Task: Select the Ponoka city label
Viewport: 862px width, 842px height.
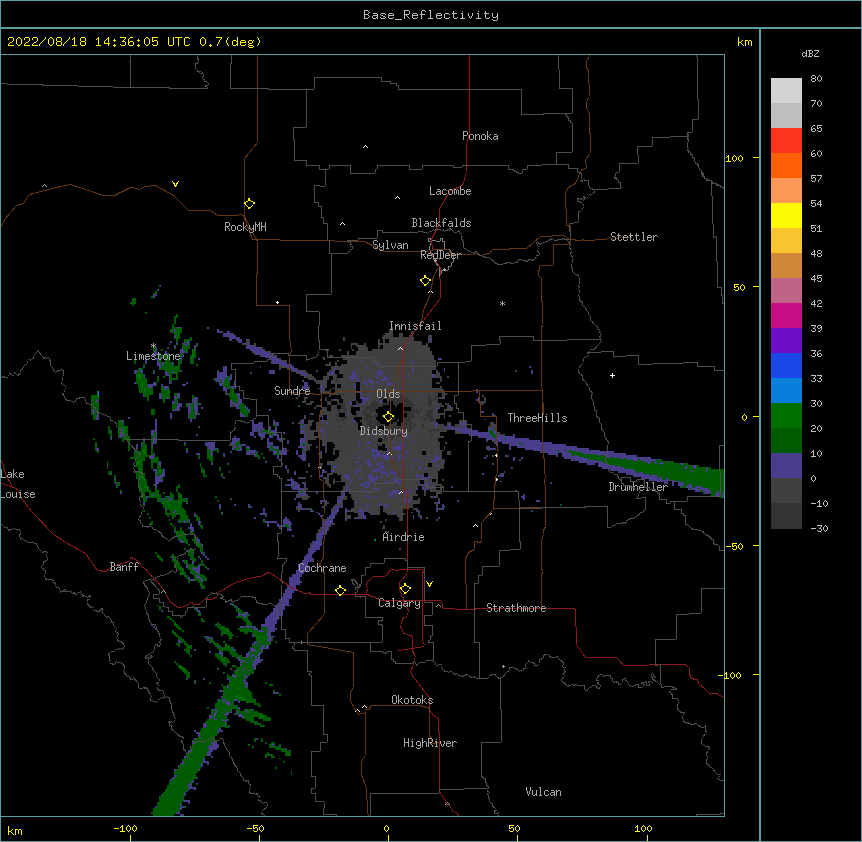Action: click(x=480, y=136)
